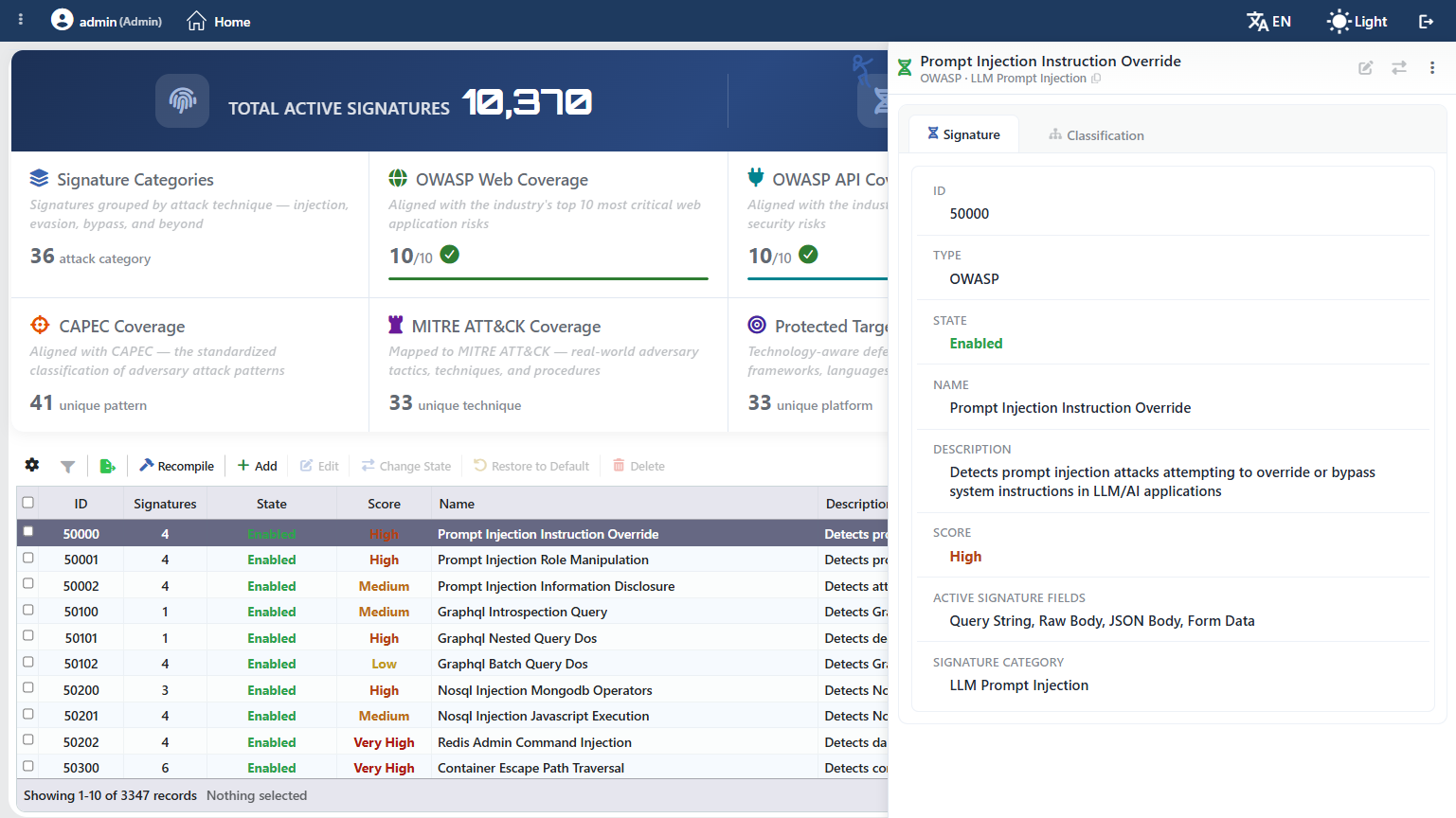Image resolution: width=1456 pixels, height=818 pixels.
Task: Open the three-dot menu in detail panel
Action: click(x=1432, y=67)
